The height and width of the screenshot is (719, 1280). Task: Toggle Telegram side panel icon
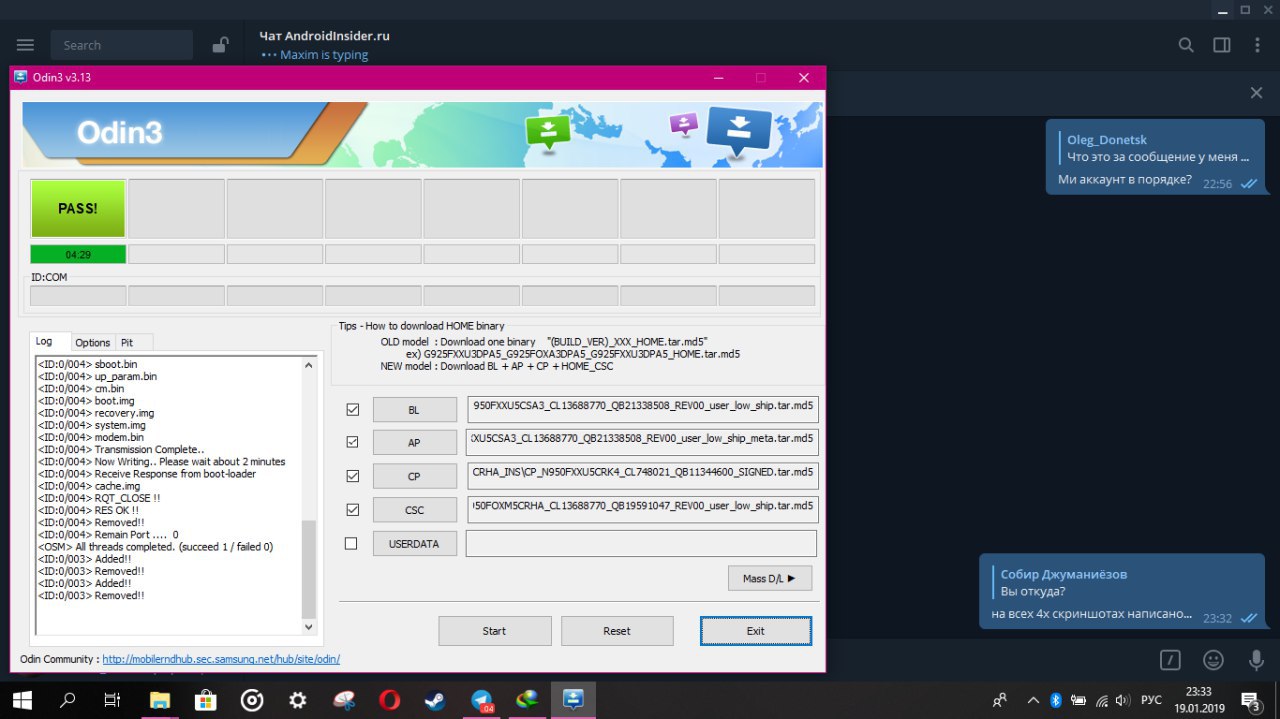click(1222, 45)
